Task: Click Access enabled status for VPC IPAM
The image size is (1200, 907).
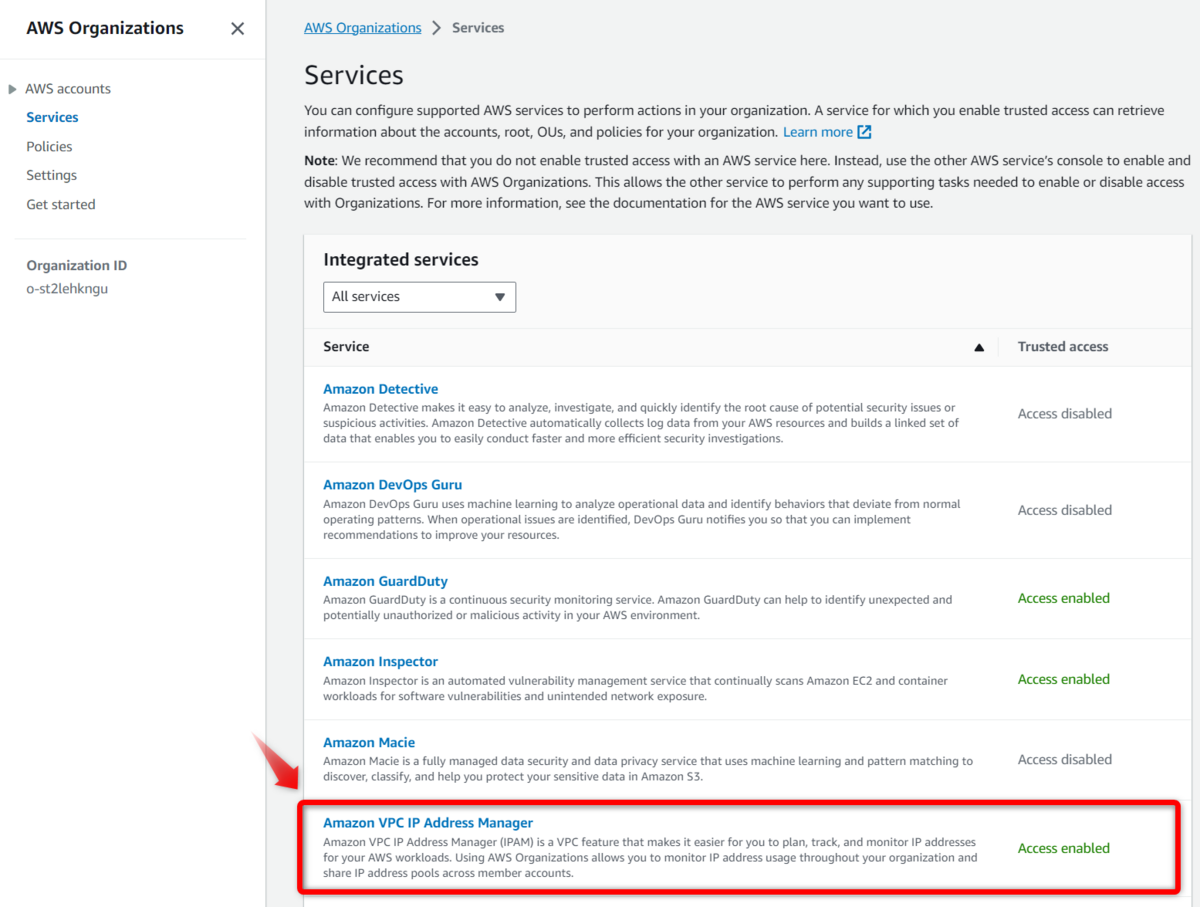Action: click(1064, 848)
